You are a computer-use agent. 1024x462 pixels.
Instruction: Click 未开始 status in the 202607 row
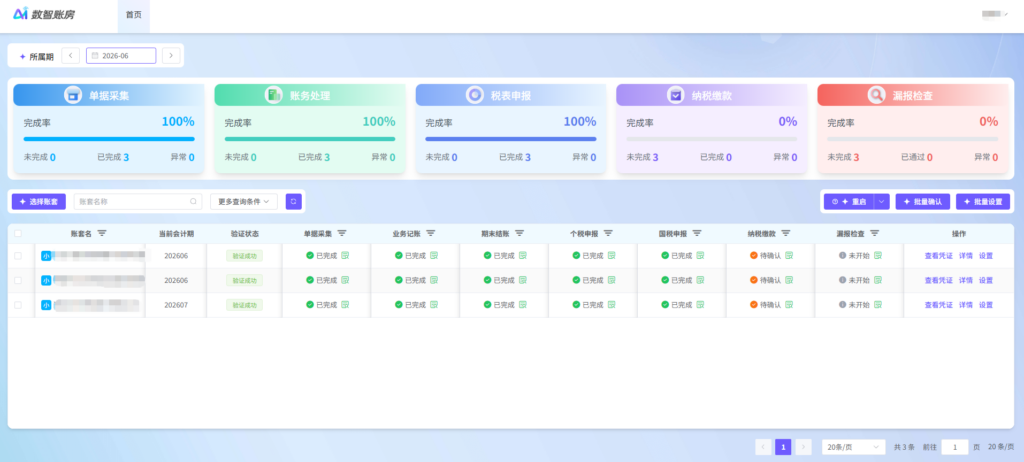[854, 305]
